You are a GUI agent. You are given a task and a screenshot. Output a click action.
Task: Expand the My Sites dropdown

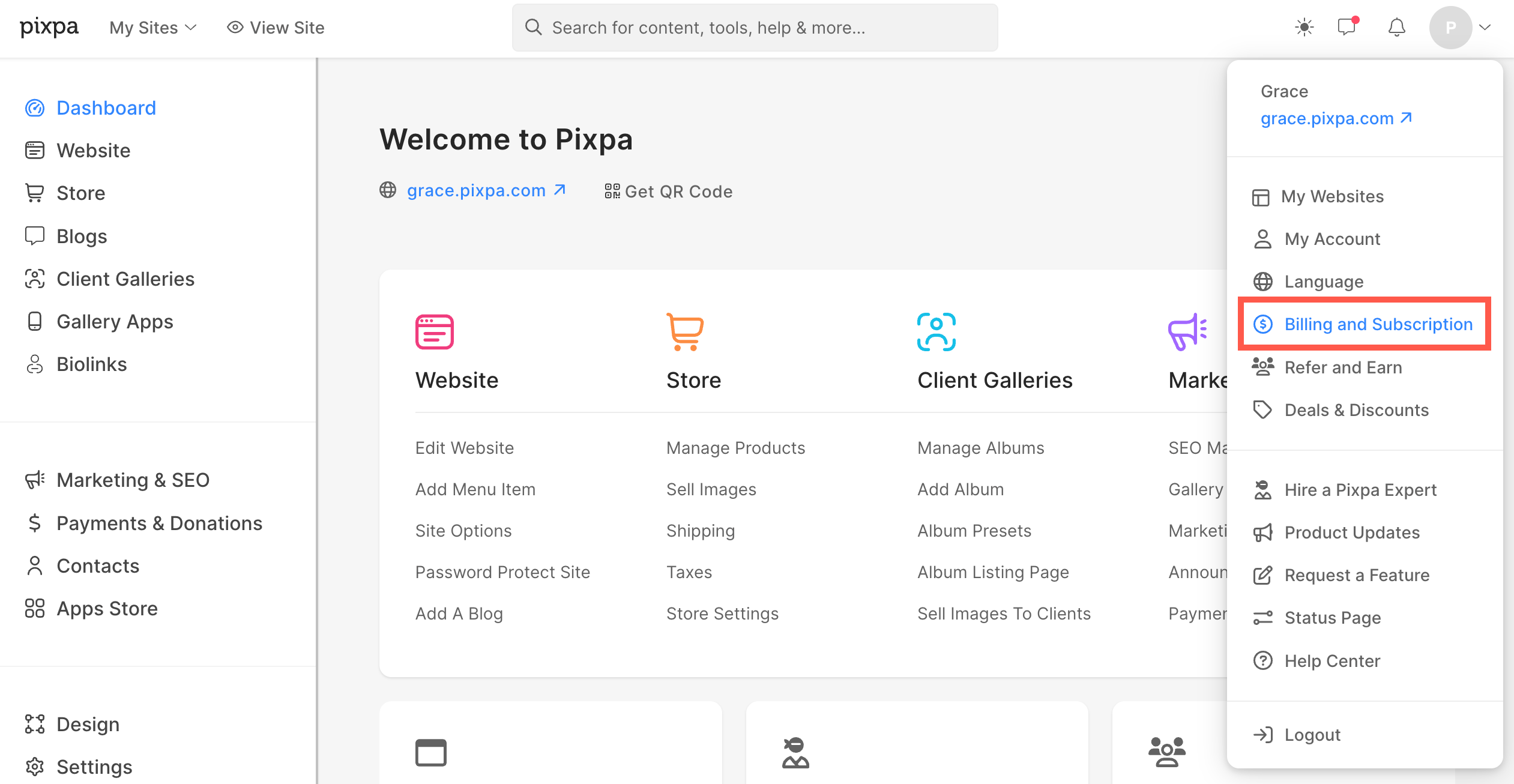pos(153,28)
